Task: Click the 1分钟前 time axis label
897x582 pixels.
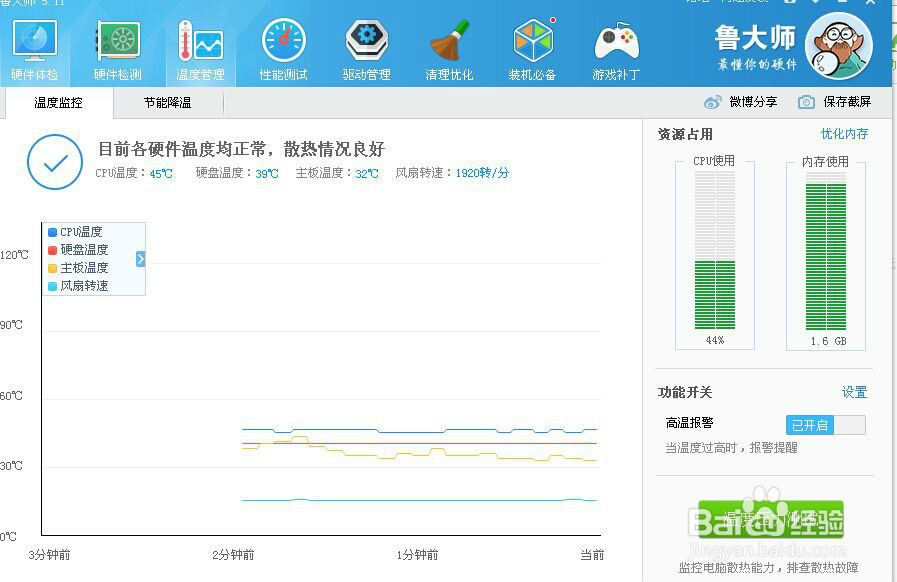Action: (x=418, y=555)
